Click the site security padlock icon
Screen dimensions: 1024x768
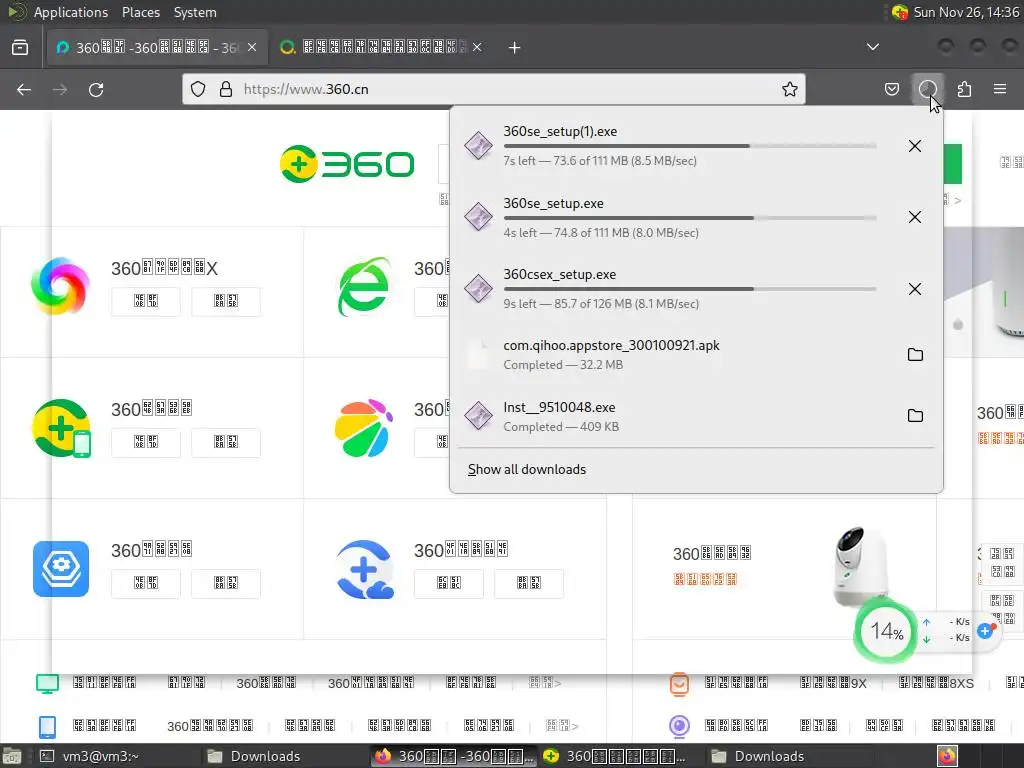[x=226, y=89]
